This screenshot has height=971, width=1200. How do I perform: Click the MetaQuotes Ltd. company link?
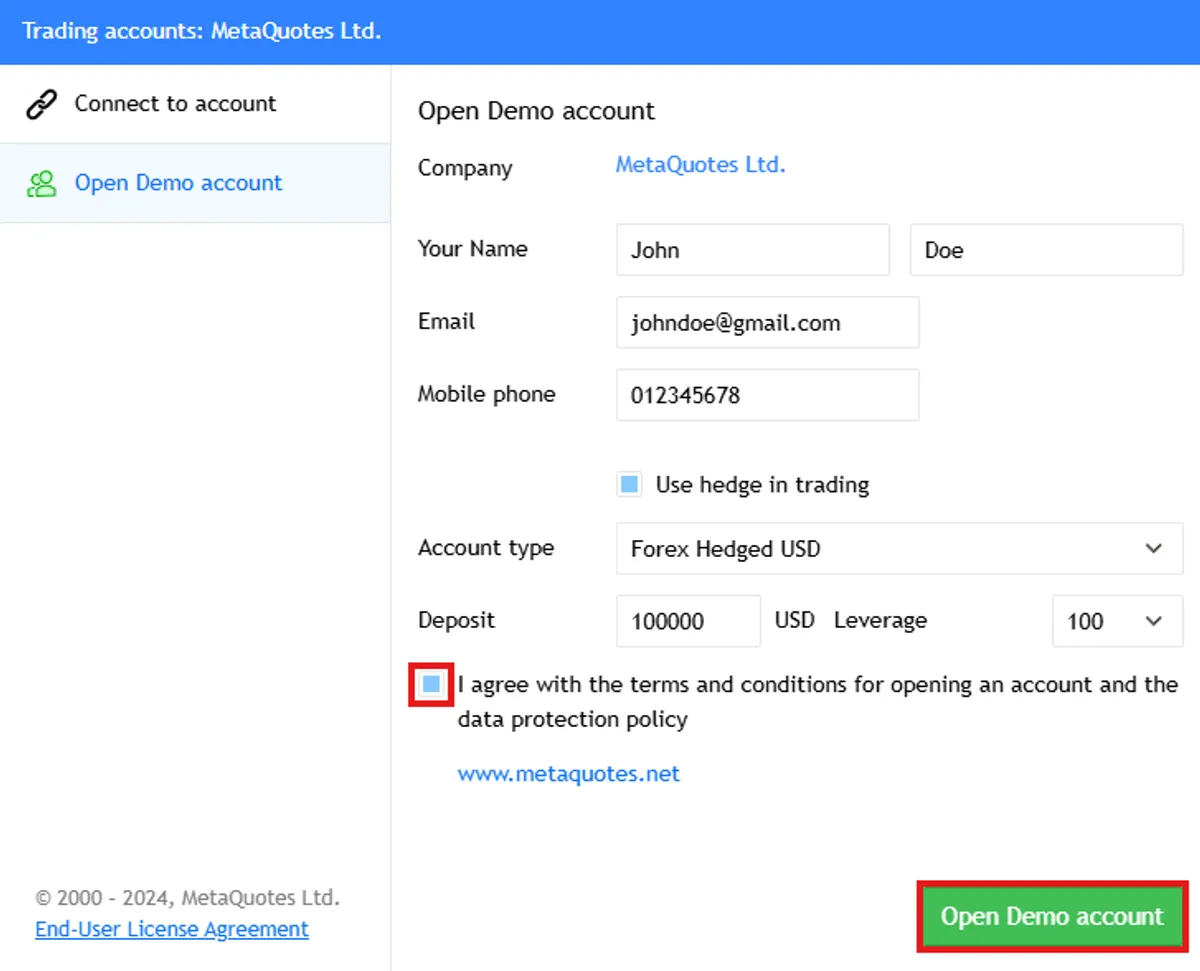(x=700, y=165)
